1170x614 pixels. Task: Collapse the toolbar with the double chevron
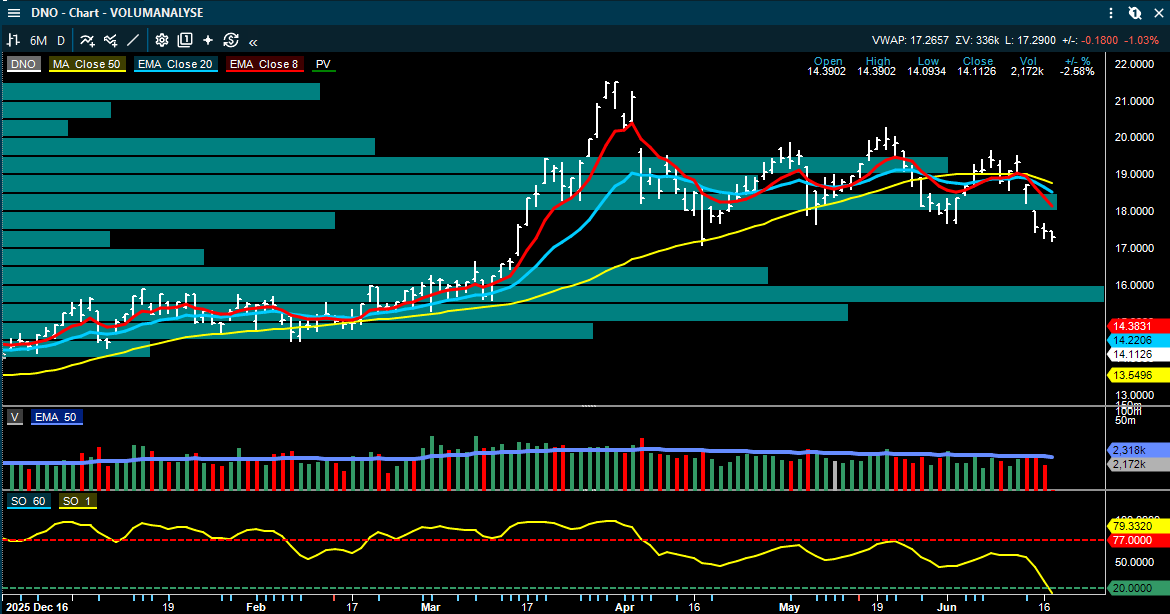253,42
